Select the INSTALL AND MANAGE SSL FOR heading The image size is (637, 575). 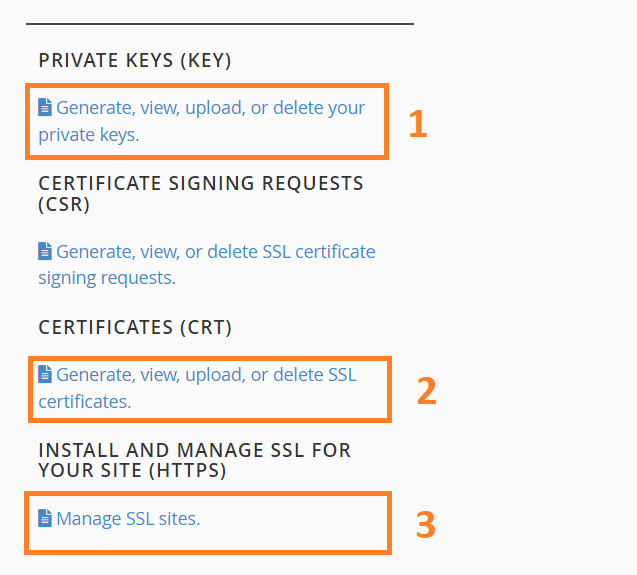[195, 450]
